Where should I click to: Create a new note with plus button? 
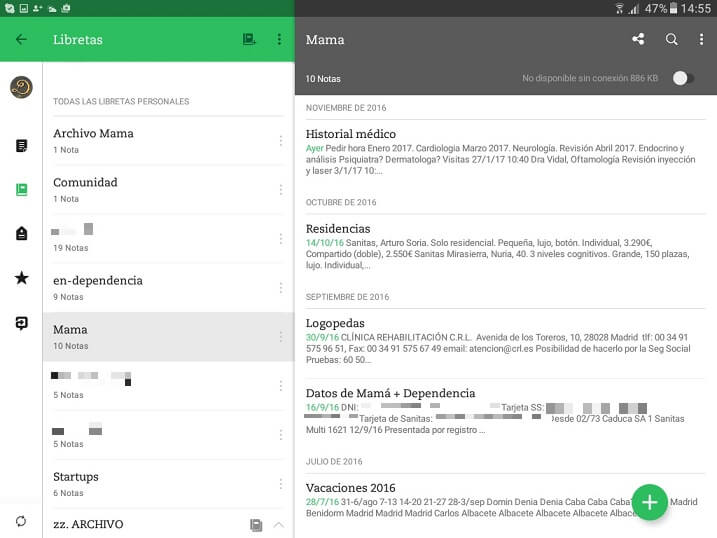click(650, 502)
